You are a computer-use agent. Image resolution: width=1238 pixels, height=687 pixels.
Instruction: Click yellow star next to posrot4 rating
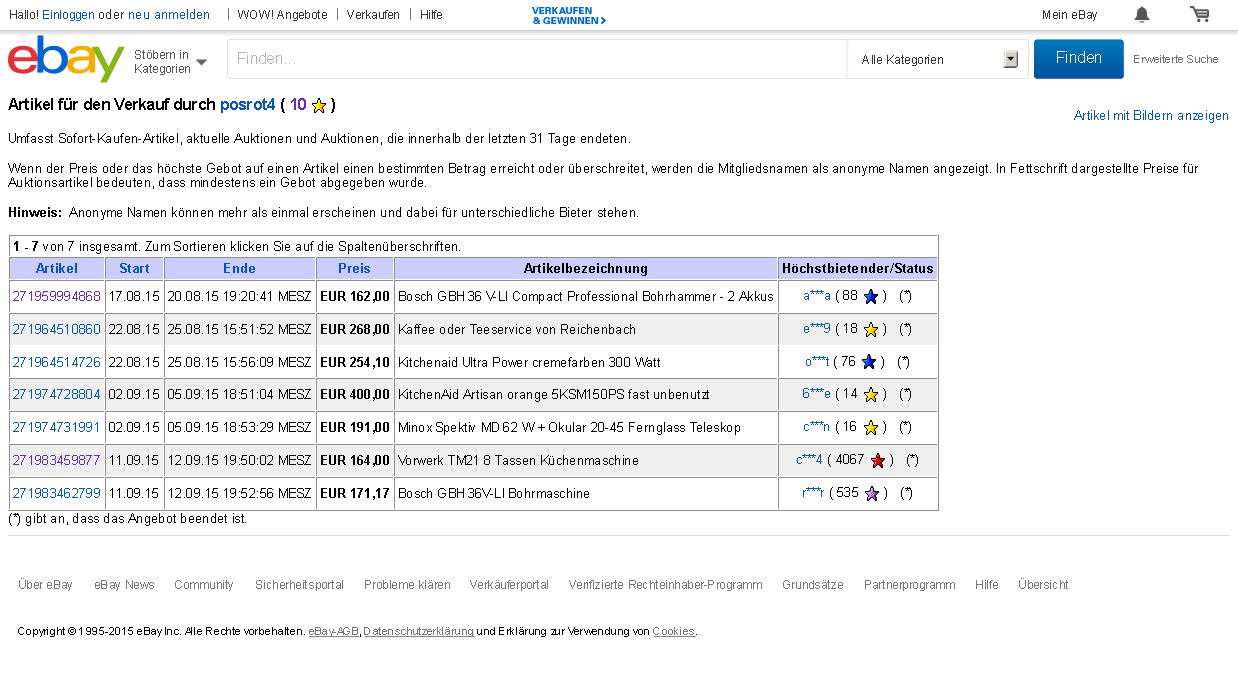(x=319, y=105)
